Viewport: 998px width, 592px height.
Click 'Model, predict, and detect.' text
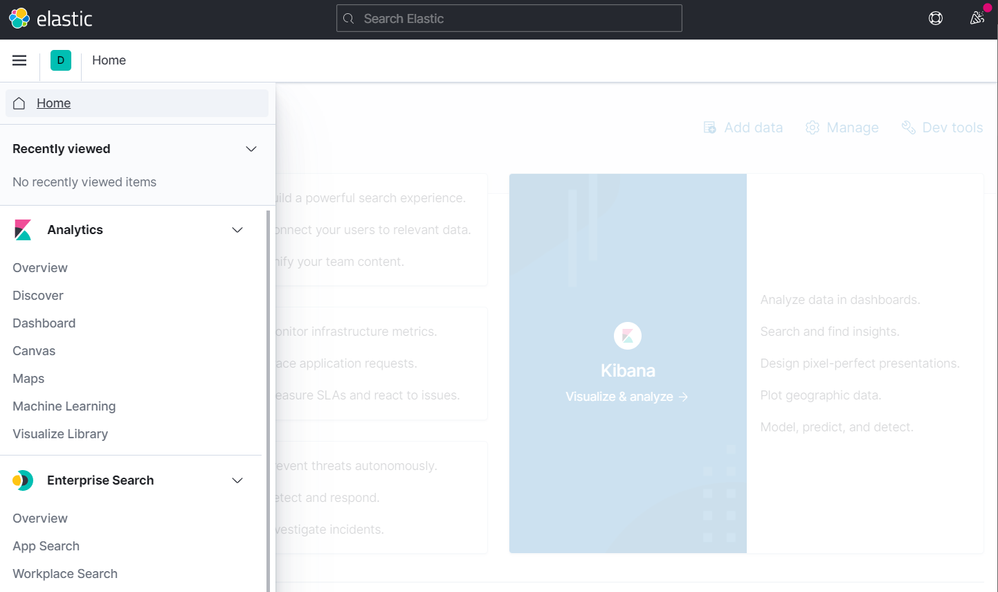point(836,427)
